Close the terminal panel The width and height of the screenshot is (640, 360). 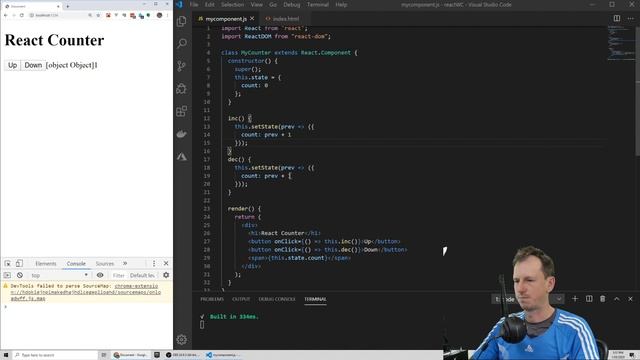tap(630, 299)
